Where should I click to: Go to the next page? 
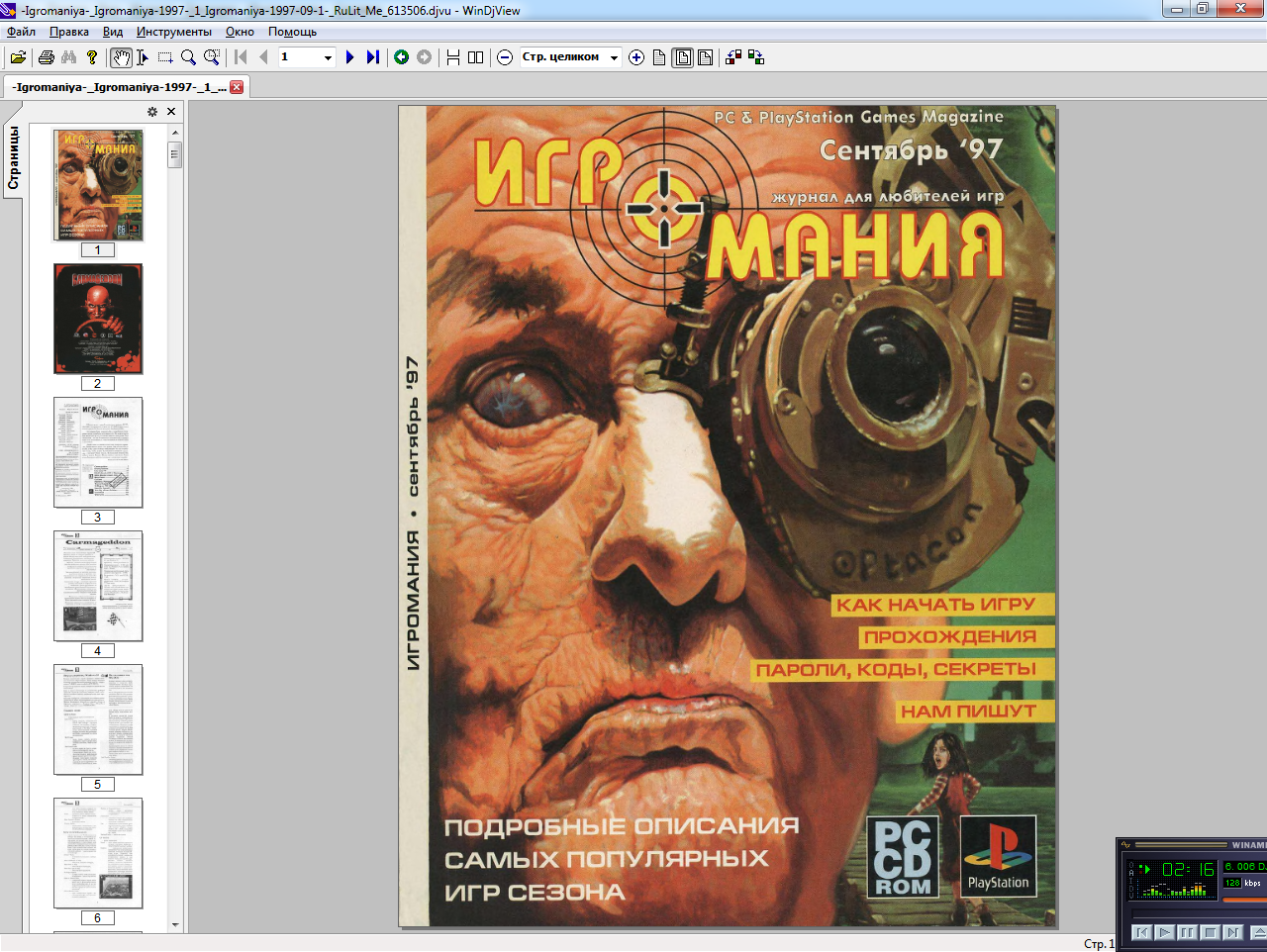point(349,57)
